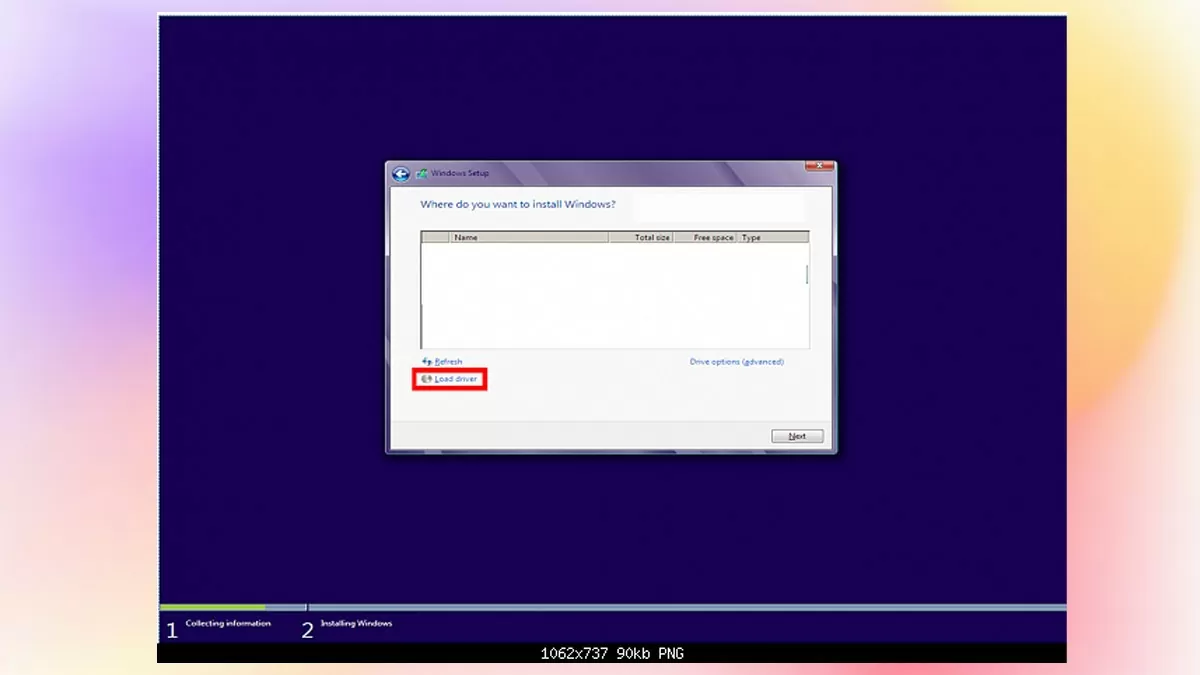Click the Windows Setup icon in title bar
This screenshot has width=1200, height=675.
(x=421, y=172)
